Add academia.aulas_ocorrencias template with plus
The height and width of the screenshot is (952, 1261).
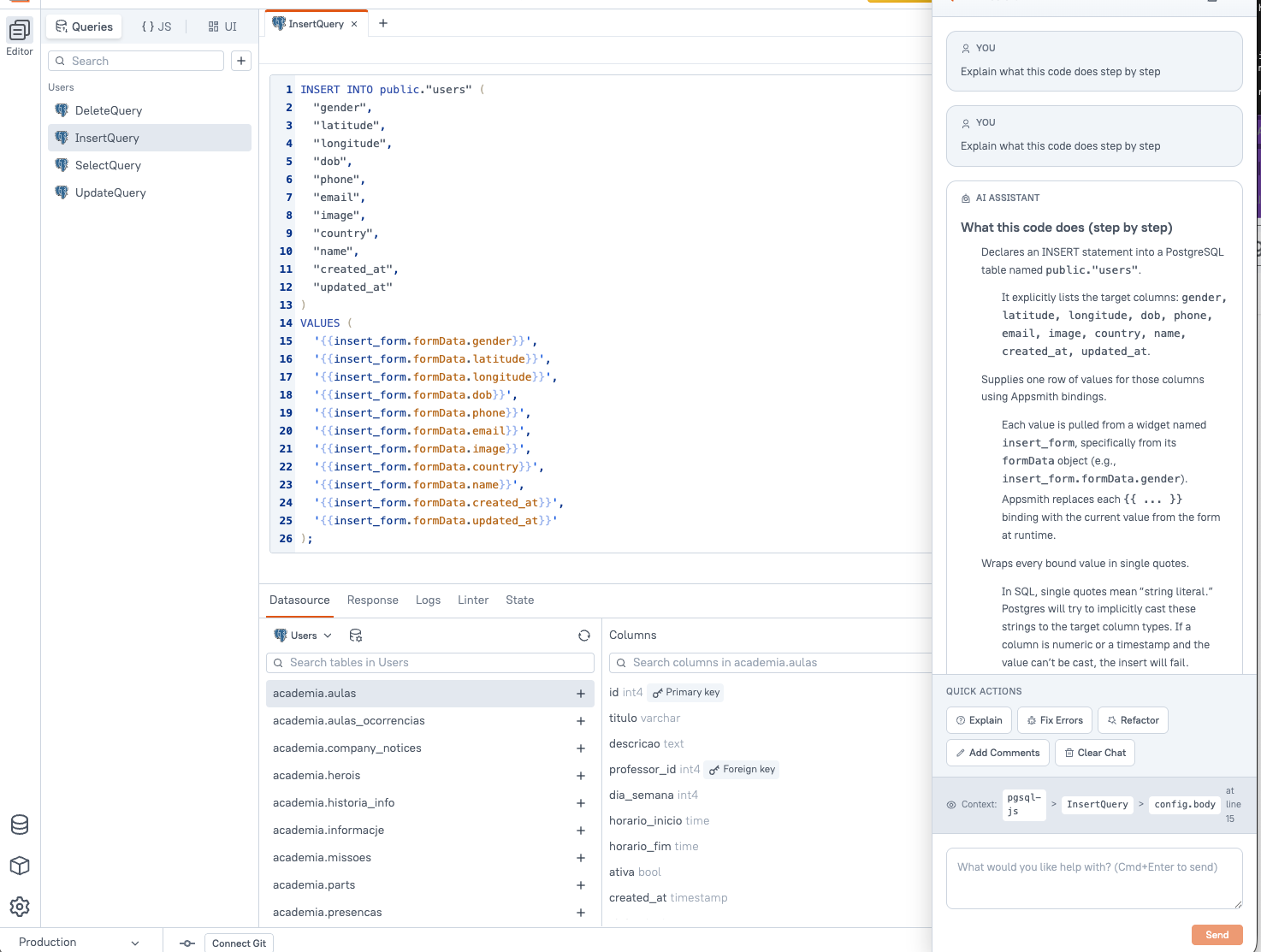pos(581,721)
